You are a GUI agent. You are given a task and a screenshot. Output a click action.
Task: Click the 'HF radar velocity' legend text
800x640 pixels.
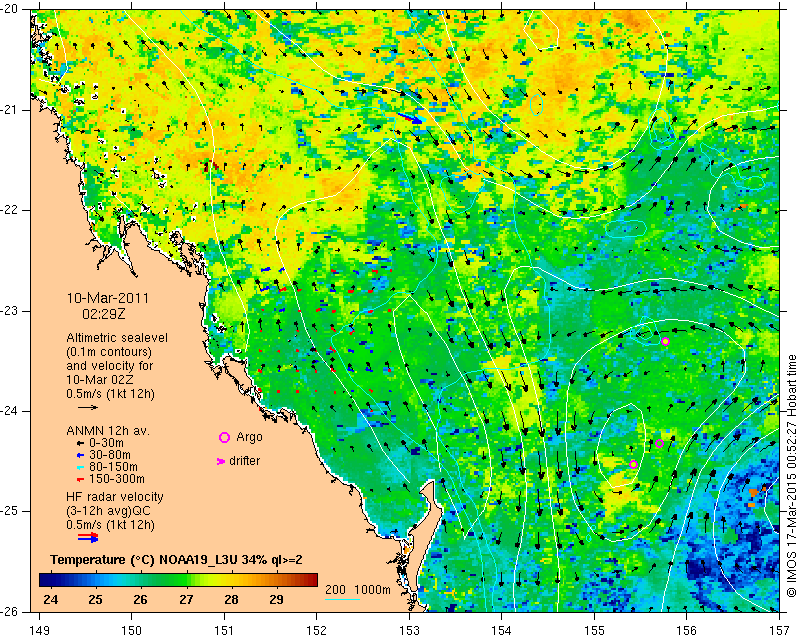tap(115, 497)
